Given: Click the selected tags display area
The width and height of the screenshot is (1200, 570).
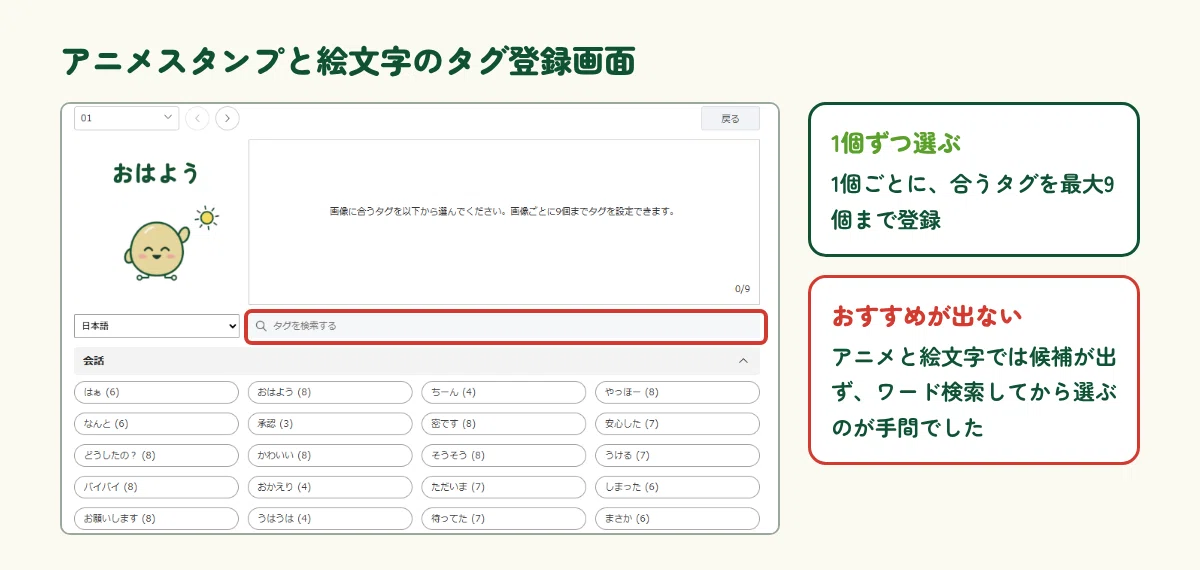Looking at the screenshot, I should 504,222.
